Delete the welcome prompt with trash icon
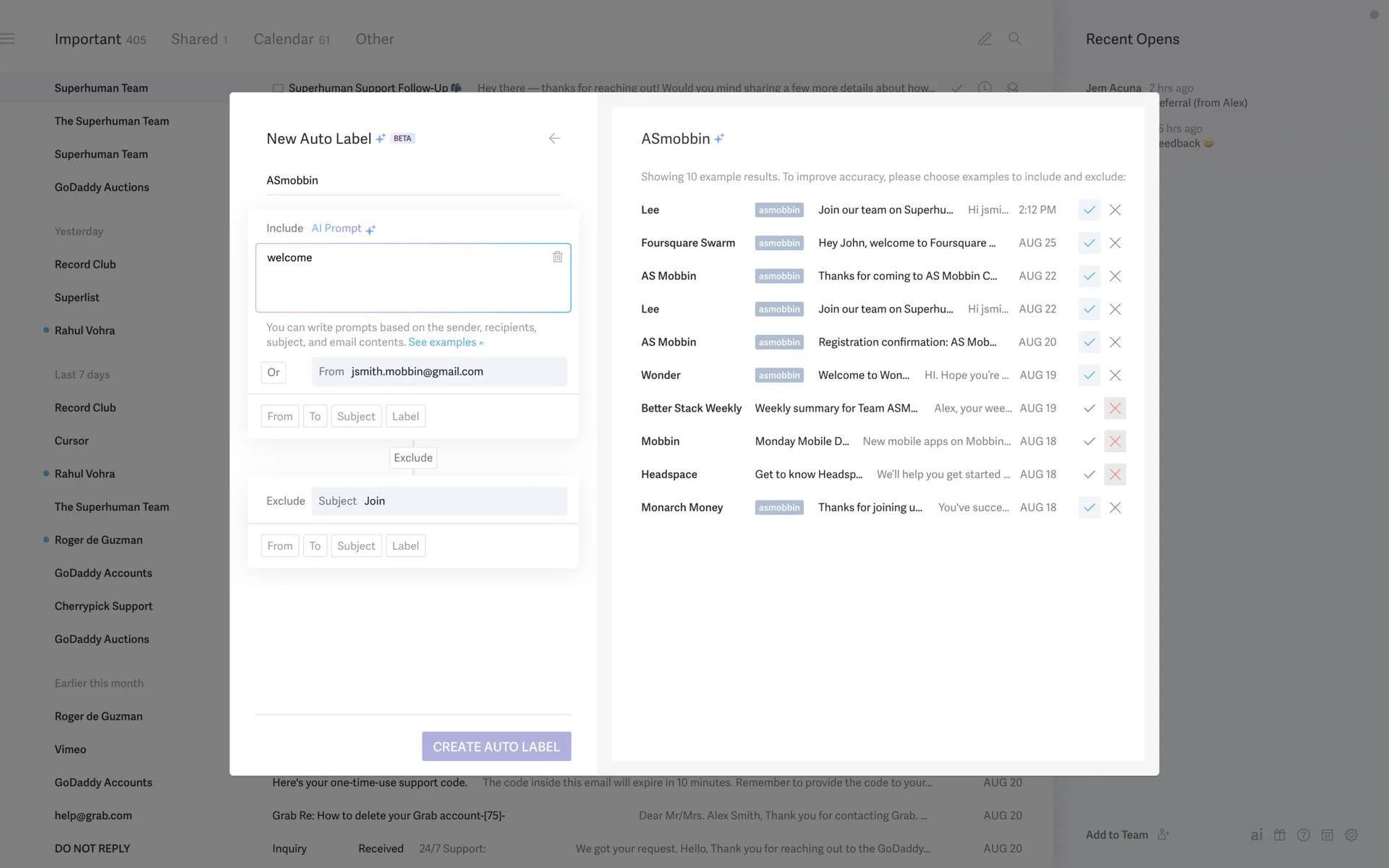 click(557, 257)
